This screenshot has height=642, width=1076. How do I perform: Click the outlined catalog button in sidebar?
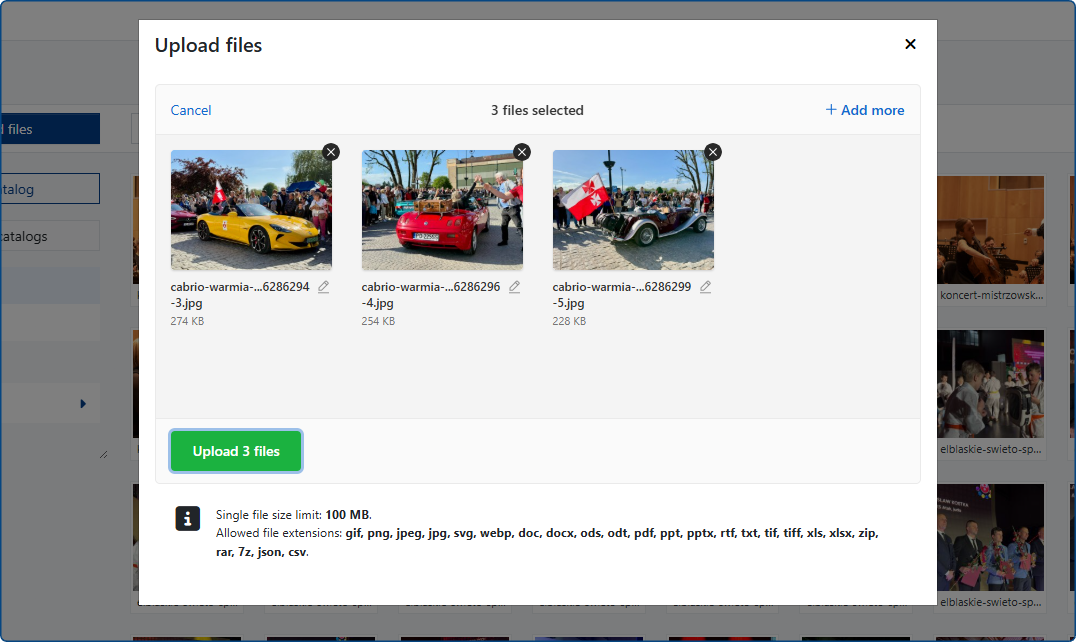(50, 189)
